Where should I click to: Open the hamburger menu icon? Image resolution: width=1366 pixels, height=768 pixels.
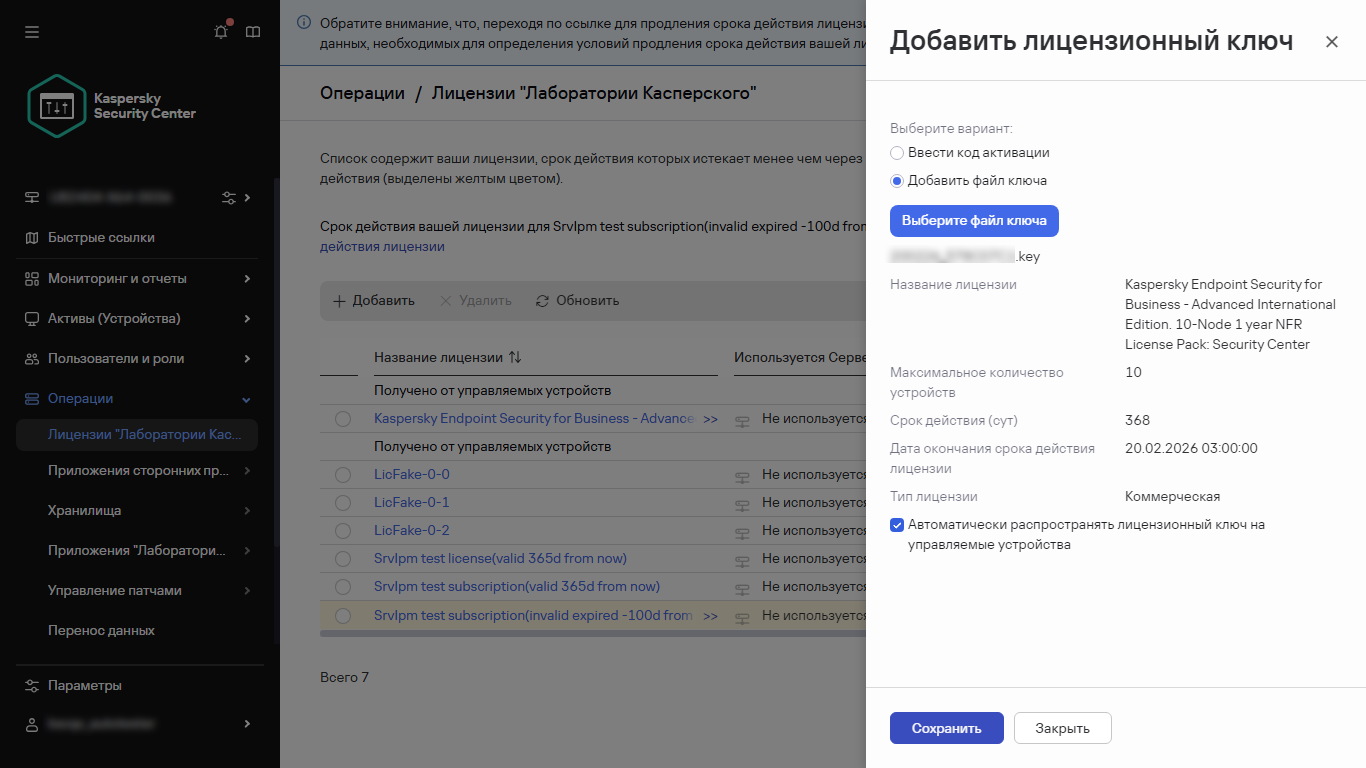31,31
